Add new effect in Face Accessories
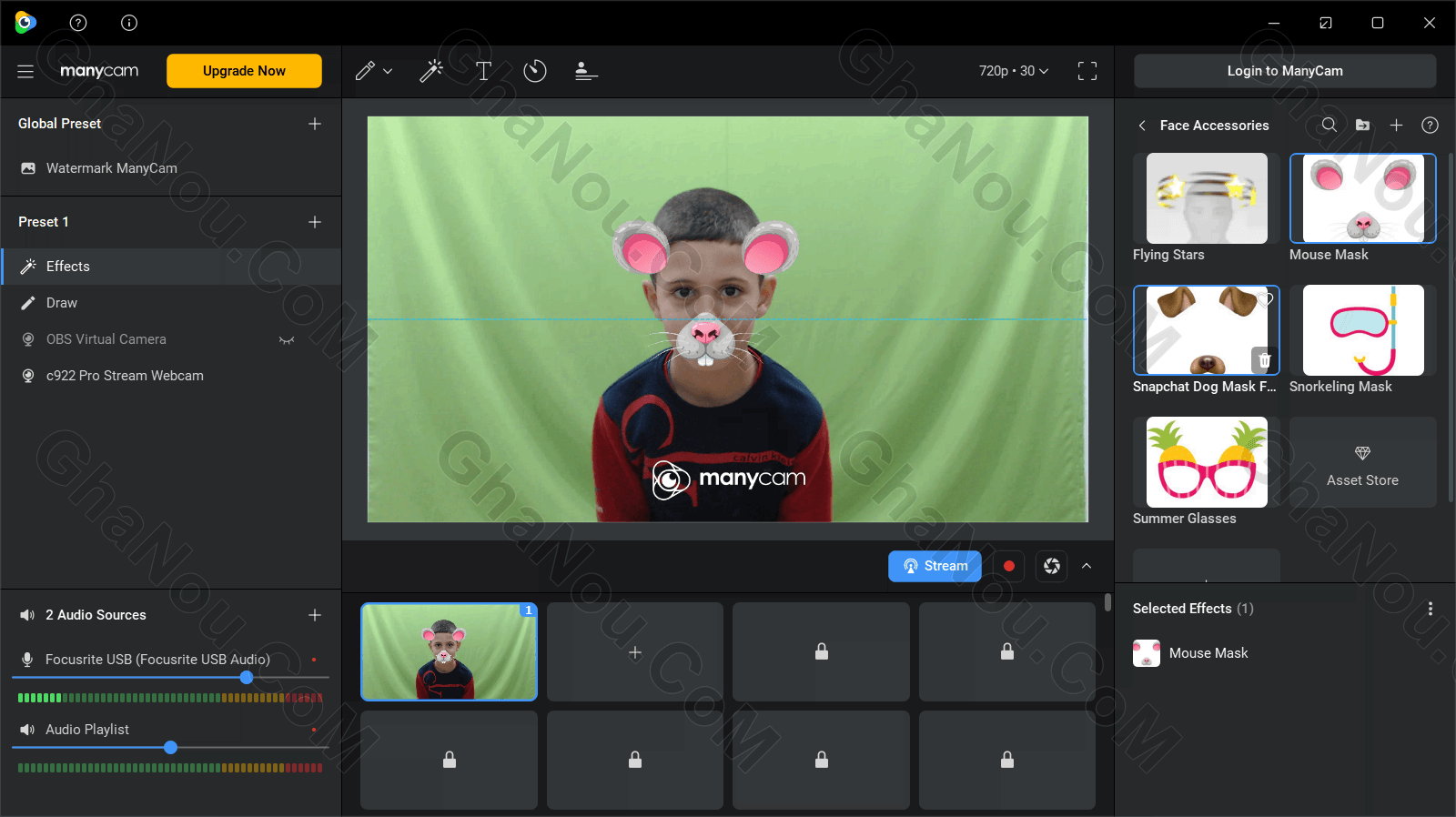Viewport: 1456px width, 817px height. coord(1396,126)
